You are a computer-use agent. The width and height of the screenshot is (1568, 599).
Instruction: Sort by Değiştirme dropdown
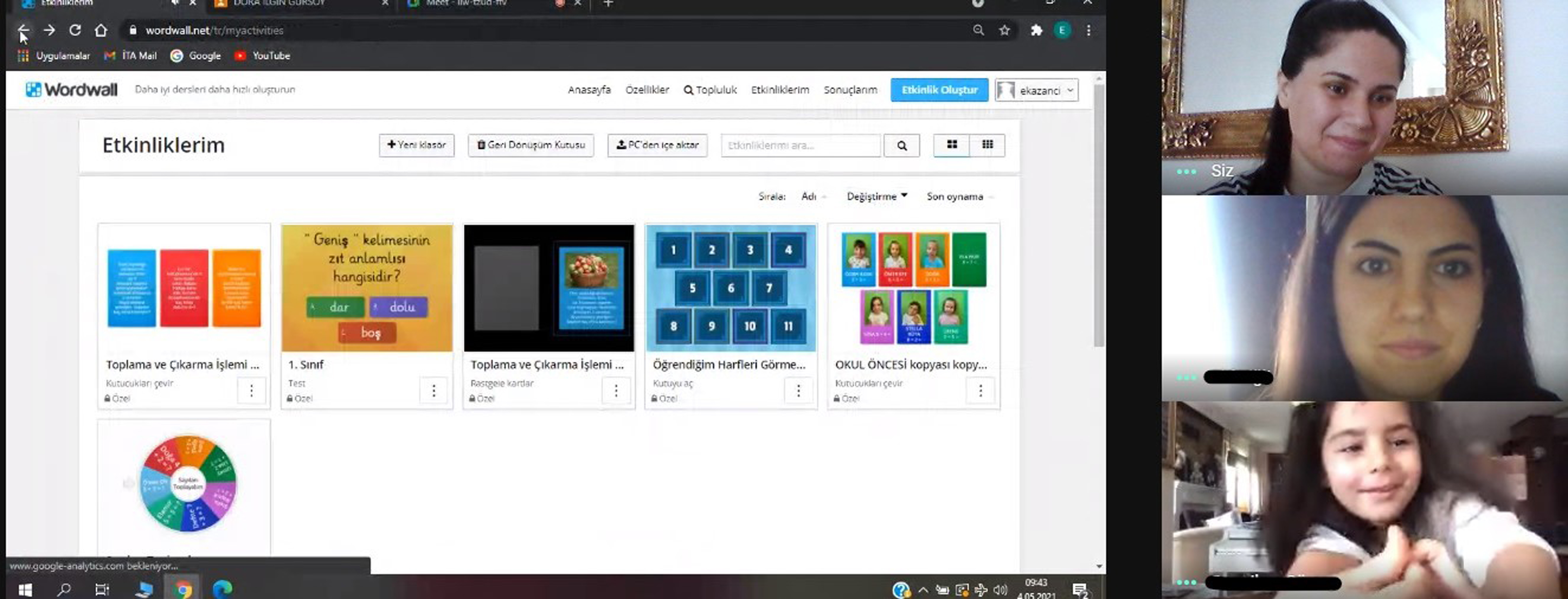coord(877,196)
